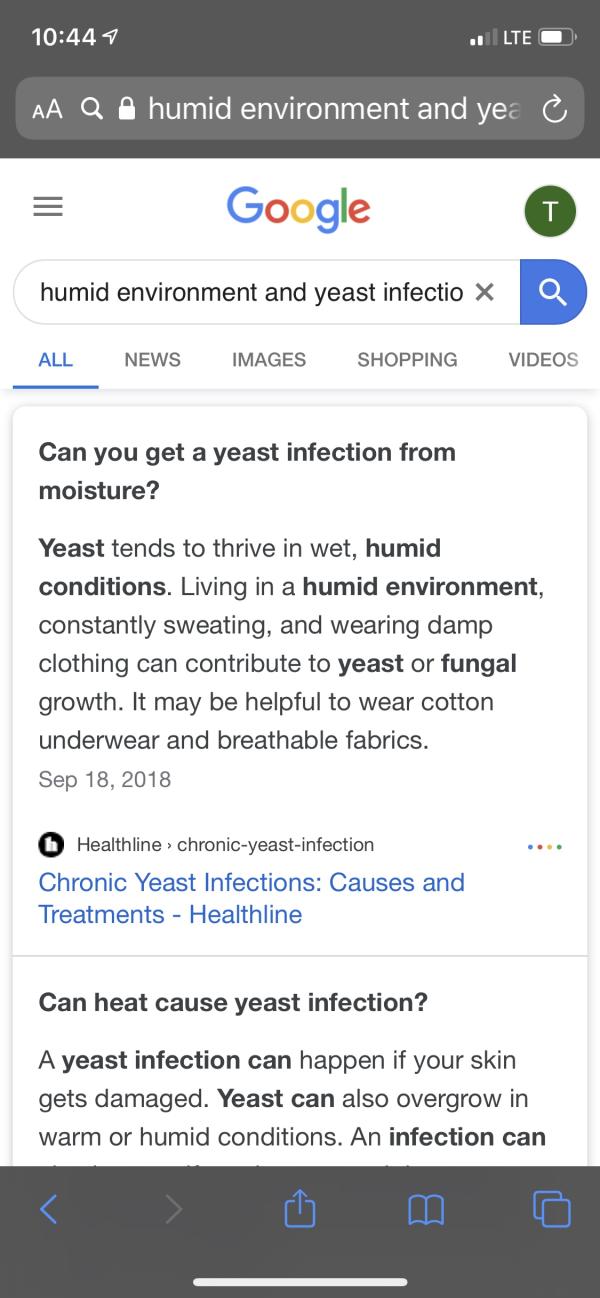Image resolution: width=600 pixels, height=1298 pixels.
Task: Switch to the Images results tab
Action: [x=269, y=359]
